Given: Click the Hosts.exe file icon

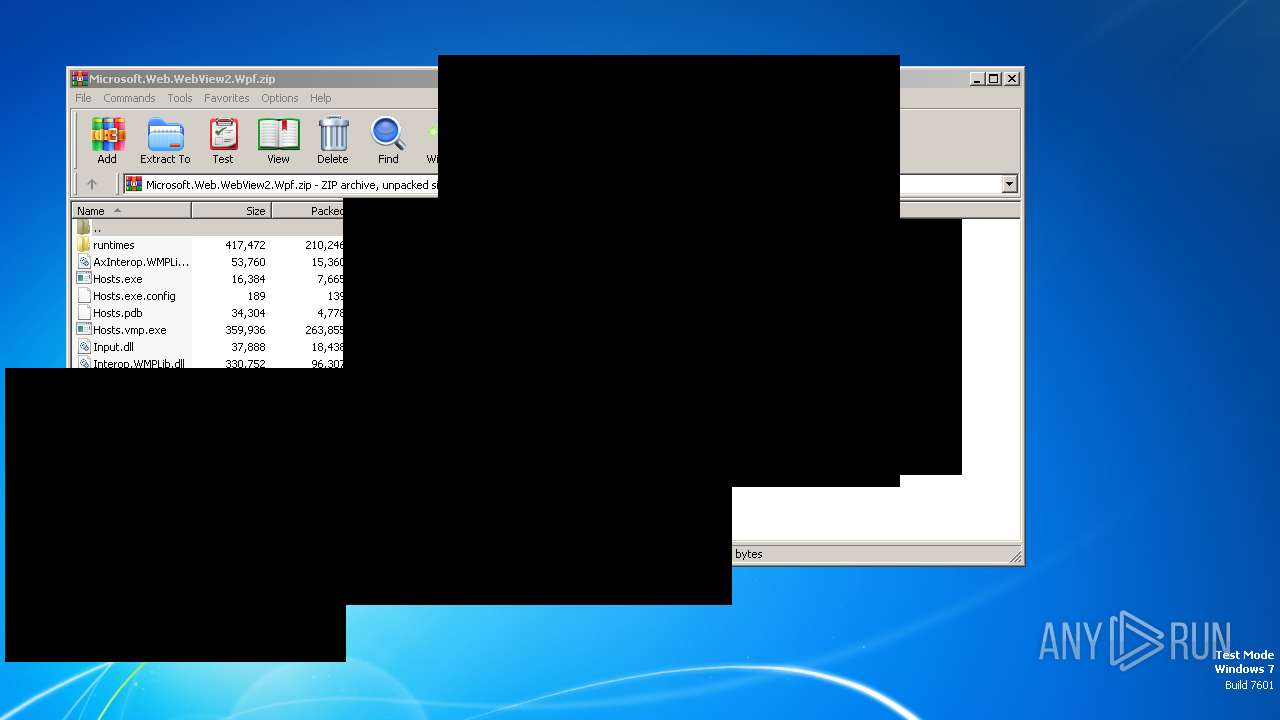Looking at the screenshot, I should click(84, 279).
